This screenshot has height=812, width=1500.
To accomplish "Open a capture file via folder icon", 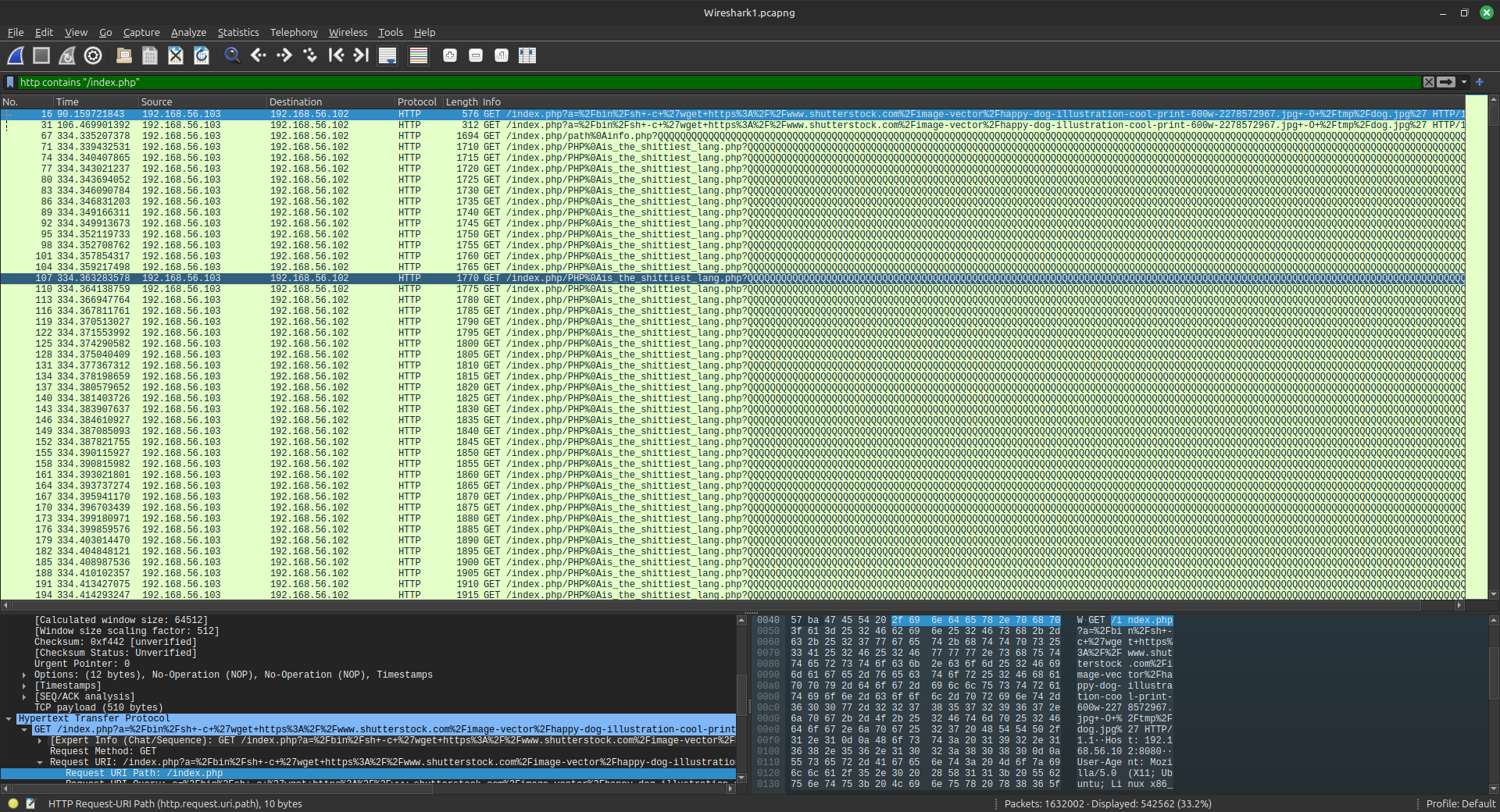I will (x=123, y=55).
